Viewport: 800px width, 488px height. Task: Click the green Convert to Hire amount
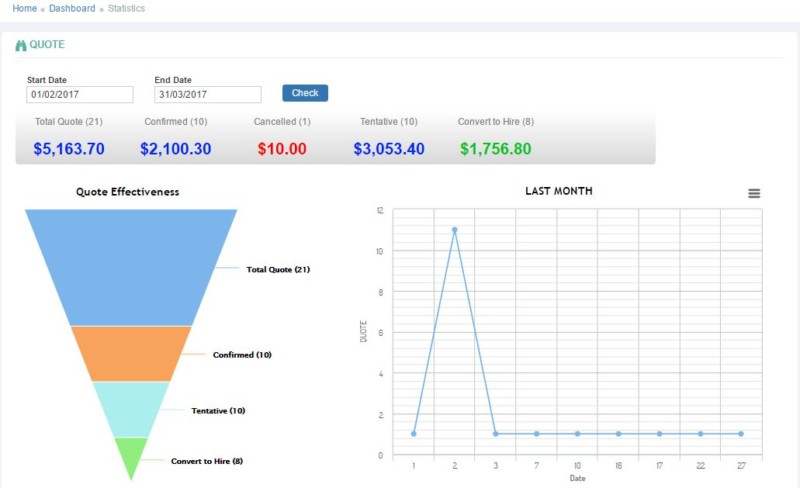[x=496, y=149]
